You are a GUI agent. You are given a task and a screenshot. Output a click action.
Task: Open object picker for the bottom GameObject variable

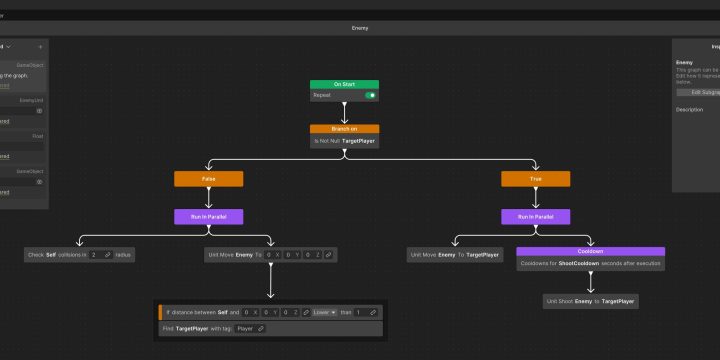pyautogui.click(x=39, y=182)
